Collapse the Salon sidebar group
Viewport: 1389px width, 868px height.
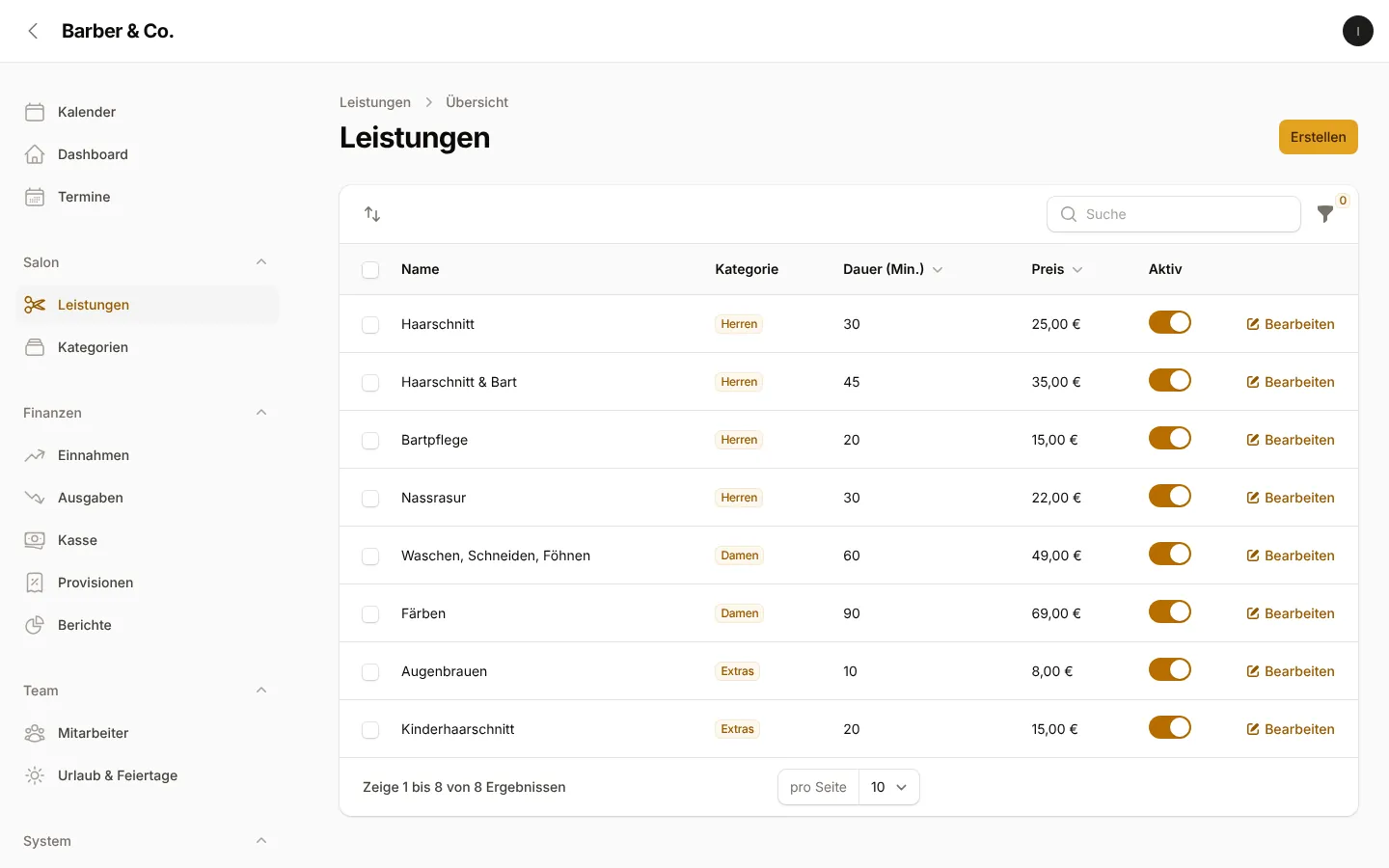(261, 262)
